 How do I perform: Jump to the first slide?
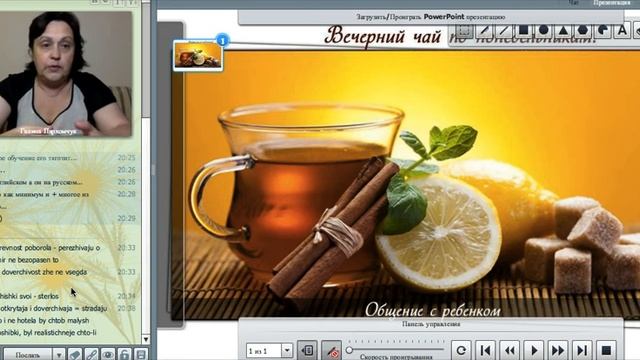tap(485, 350)
